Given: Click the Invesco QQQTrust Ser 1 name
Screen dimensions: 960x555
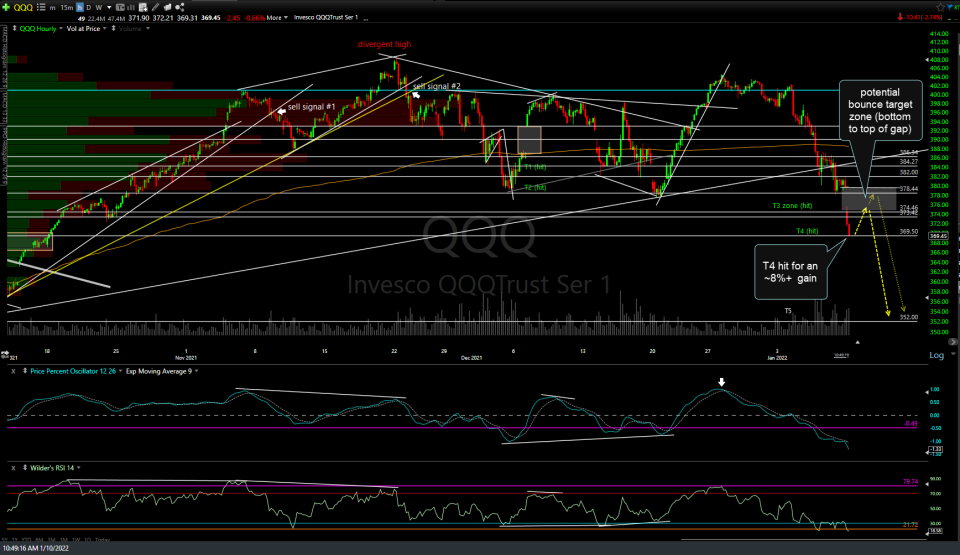Looking at the screenshot, I should 326,18.
